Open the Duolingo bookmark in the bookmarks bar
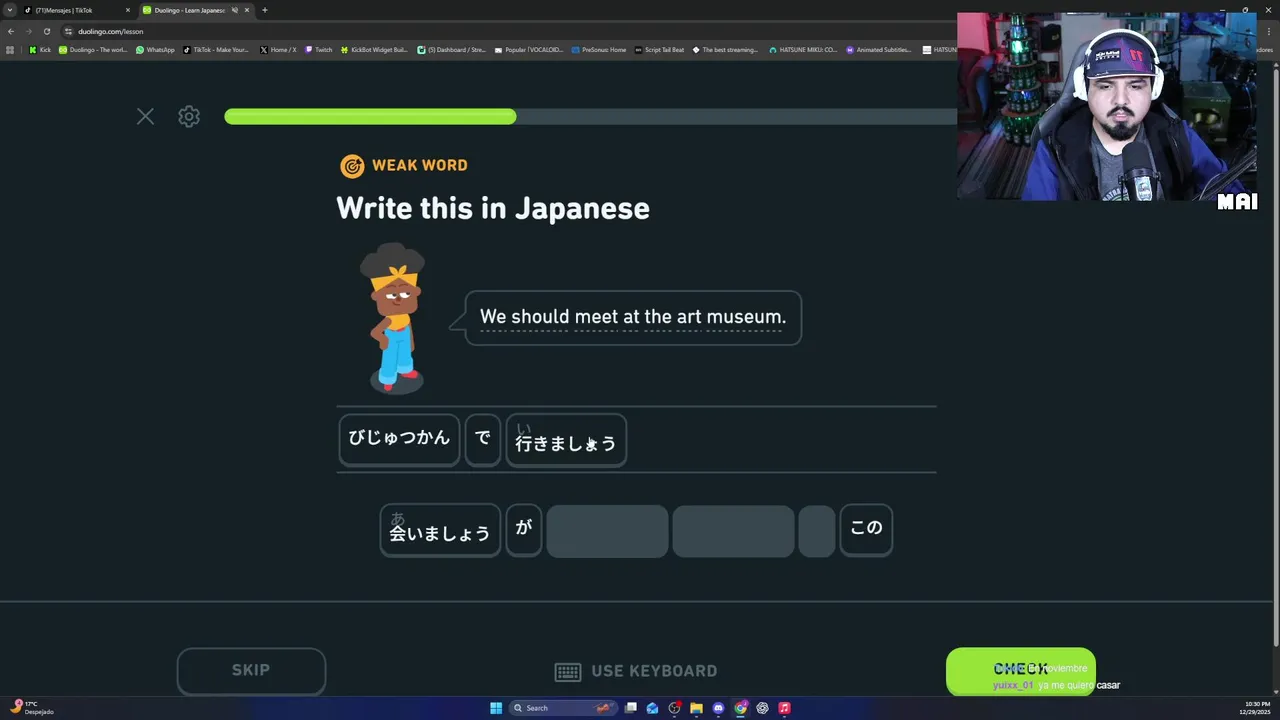The width and height of the screenshot is (1280, 720). 93,49
